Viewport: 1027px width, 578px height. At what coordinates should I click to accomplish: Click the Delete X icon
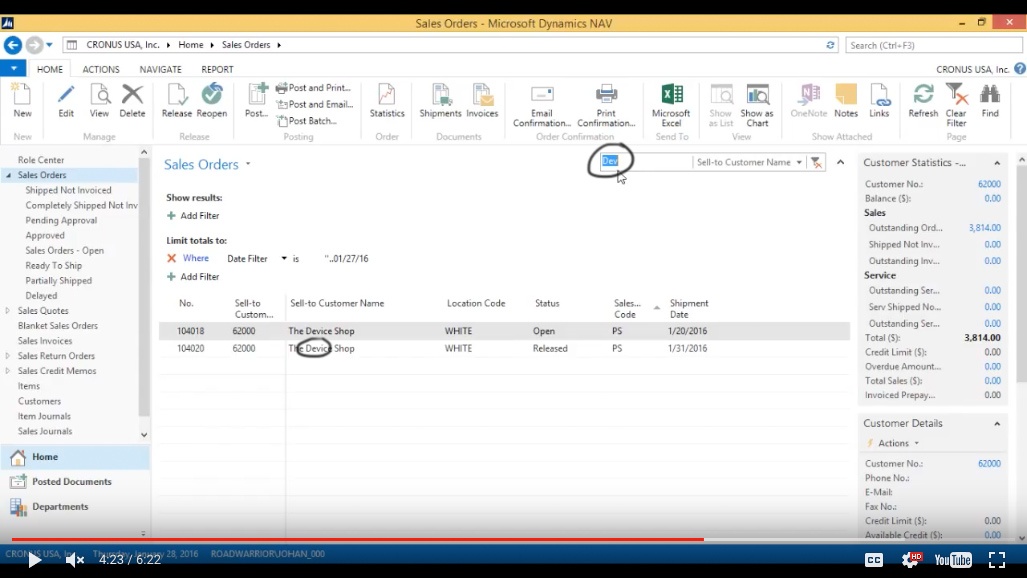(x=132, y=101)
